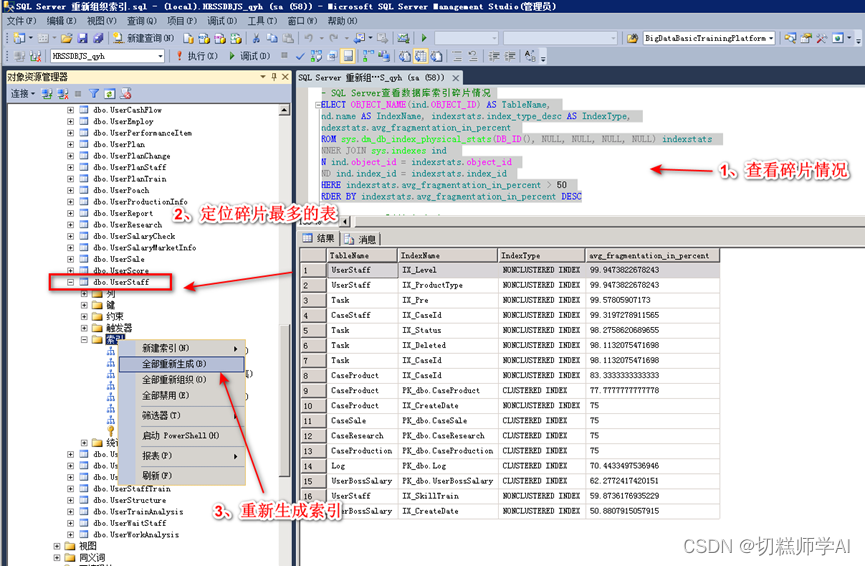
Task: Select 启动 PowerShell(H) menu entry
Action: (x=182, y=435)
